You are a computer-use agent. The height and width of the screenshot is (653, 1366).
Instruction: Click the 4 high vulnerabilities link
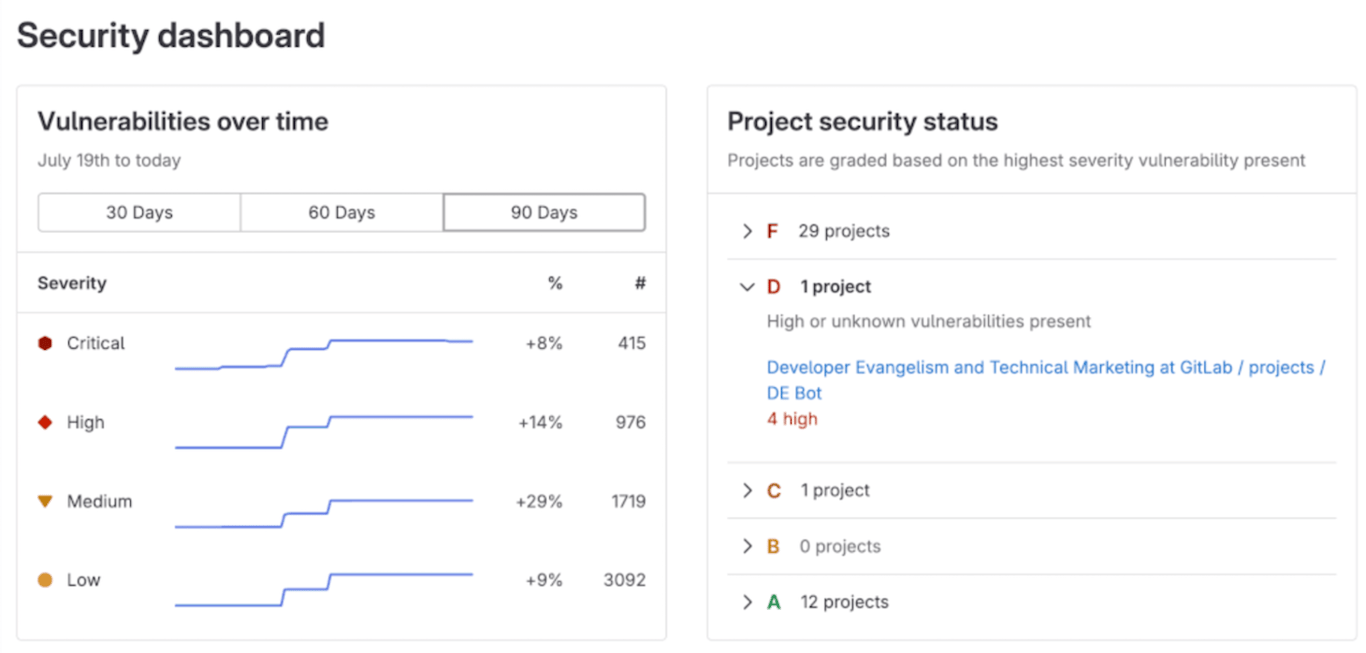pos(791,419)
